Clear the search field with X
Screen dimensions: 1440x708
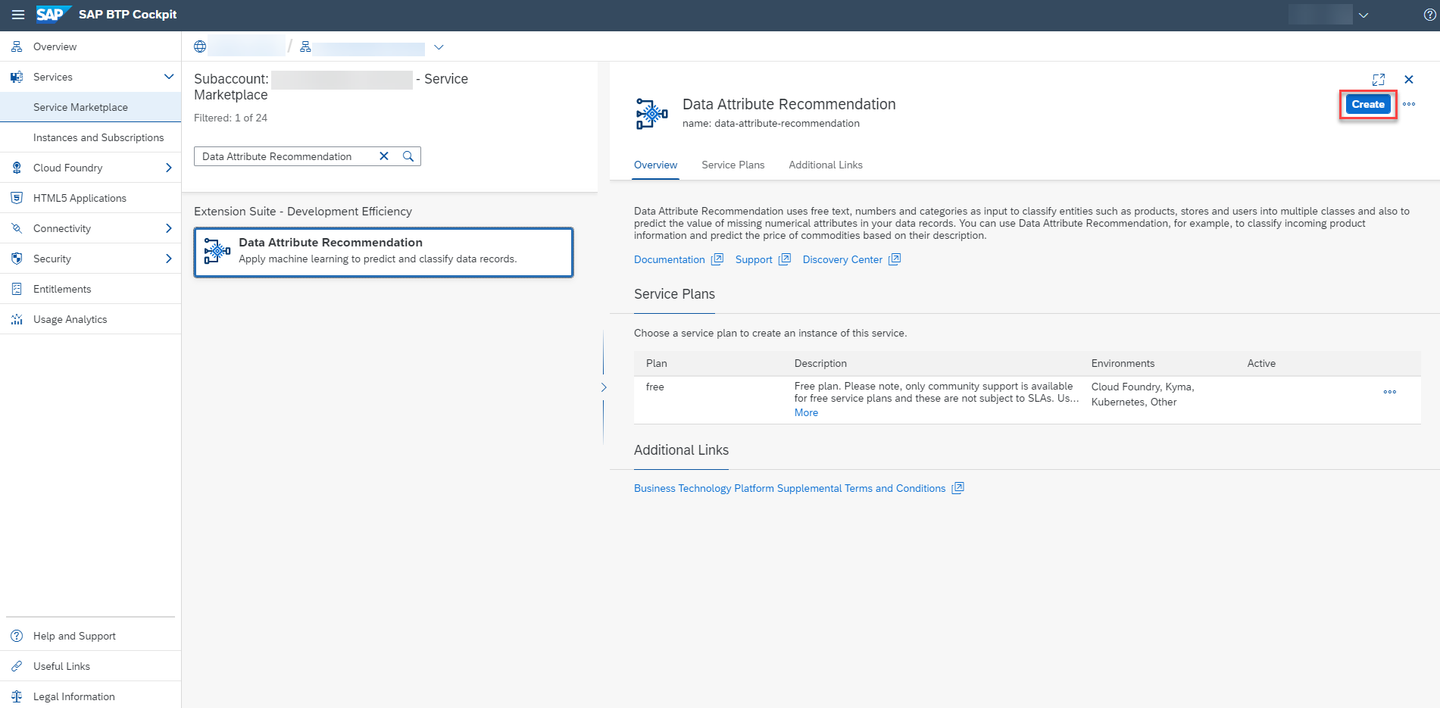[384, 156]
